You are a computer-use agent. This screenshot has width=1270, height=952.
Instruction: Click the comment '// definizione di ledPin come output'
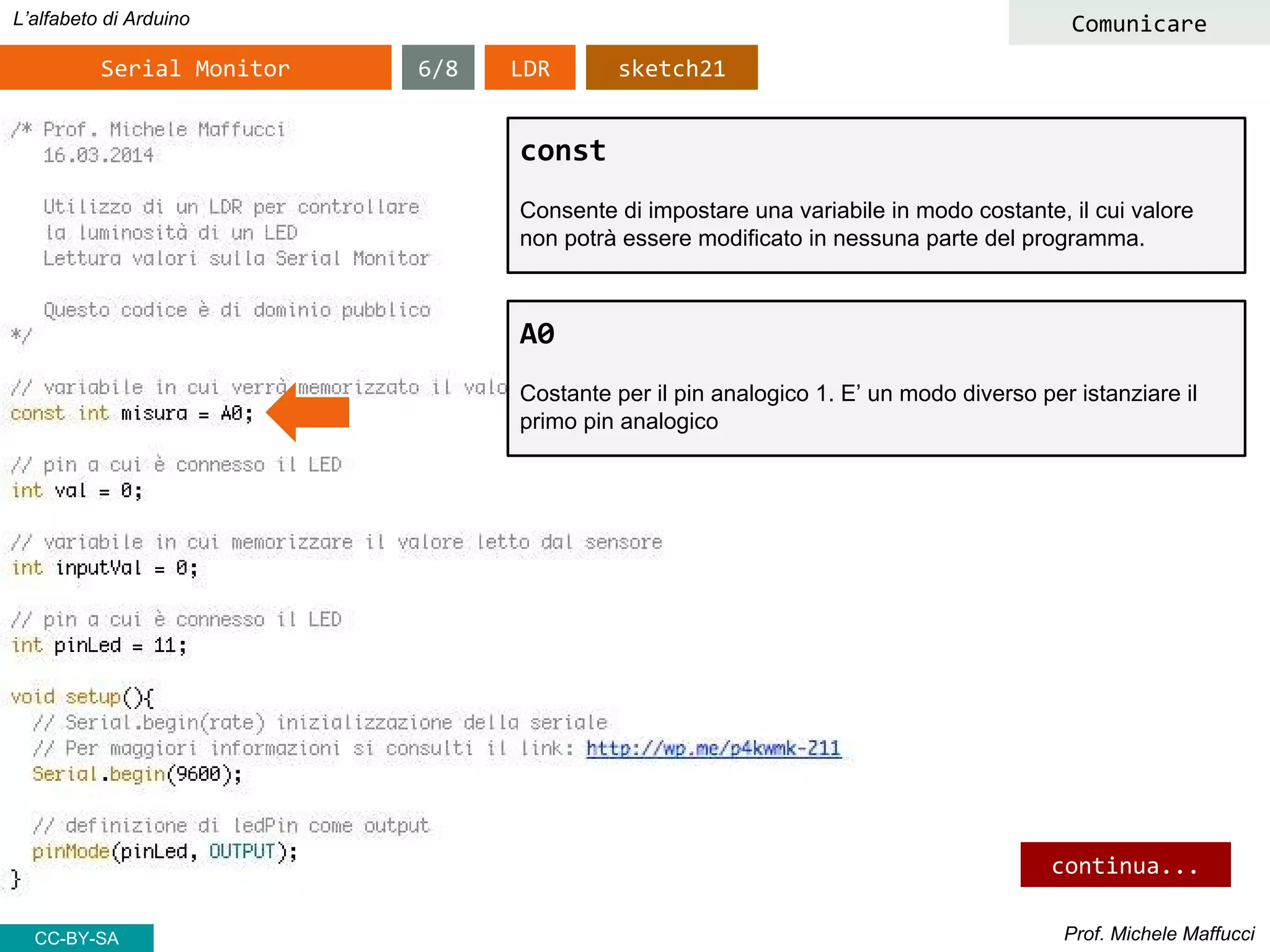[231, 826]
